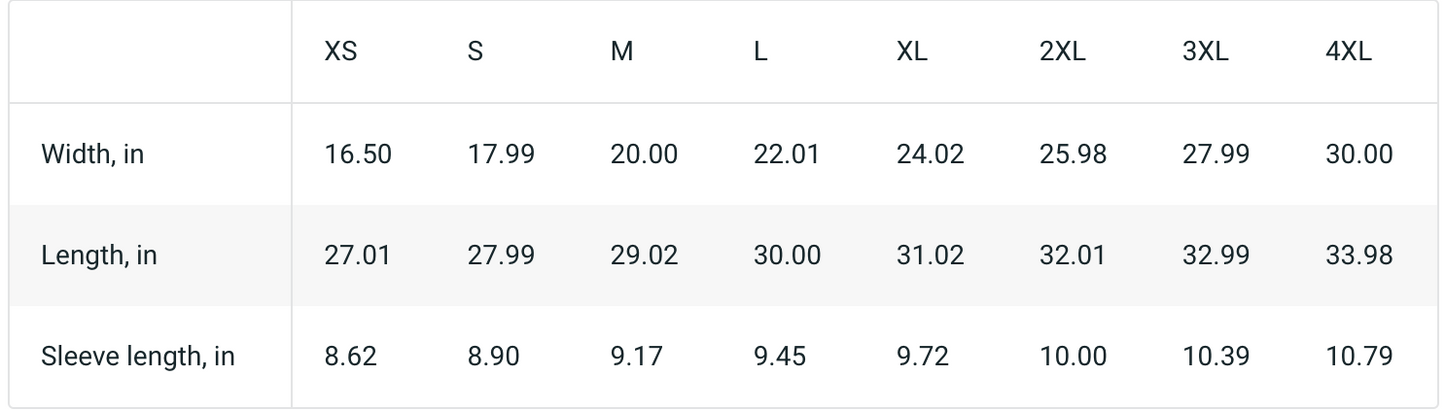Select the 2XL sleeve length value 10.00
This screenshot has width=1445, height=410.
point(1073,357)
